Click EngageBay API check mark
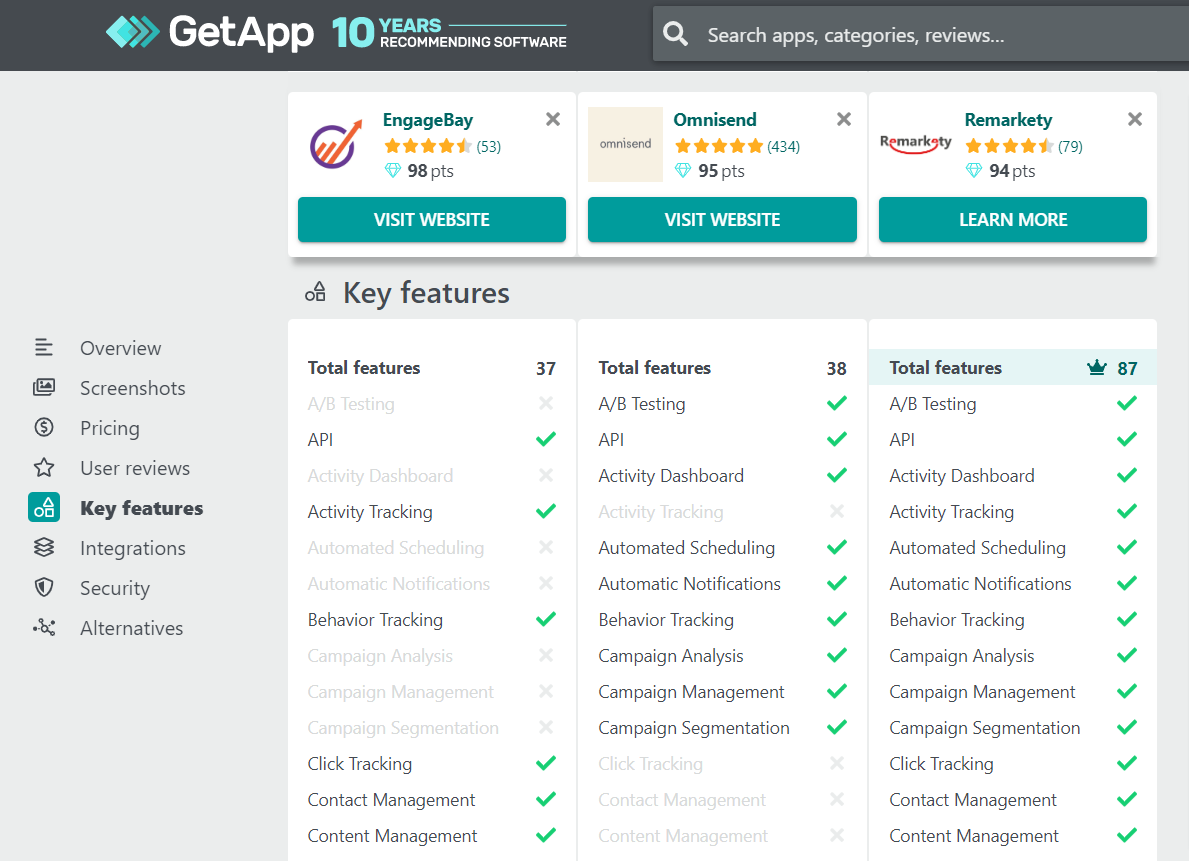Image resolution: width=1189 pixels, height=861 pixels. point(546,439)
